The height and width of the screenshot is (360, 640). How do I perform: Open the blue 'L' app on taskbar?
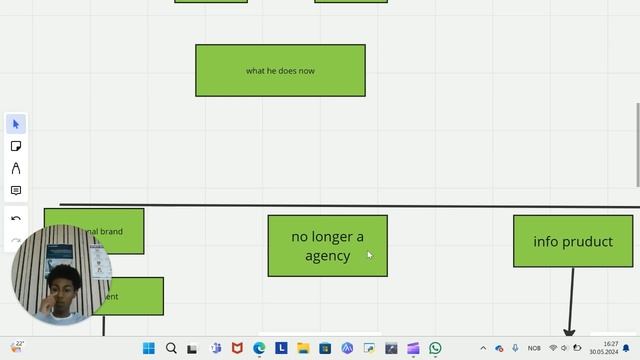[x=281, y=348]
